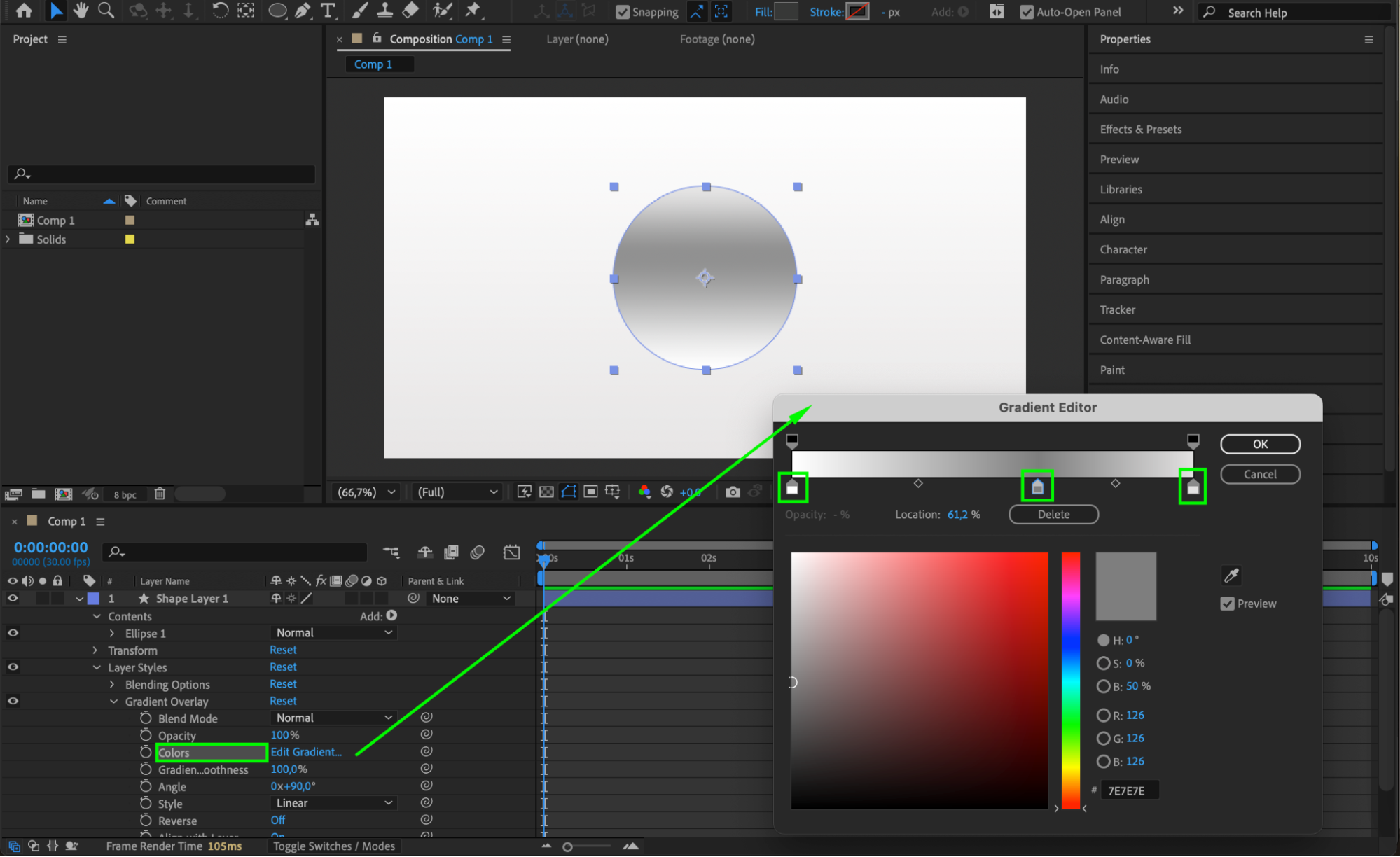Click trash icon in Project panel
1400x857 pixels.
[x=160, y=494]
